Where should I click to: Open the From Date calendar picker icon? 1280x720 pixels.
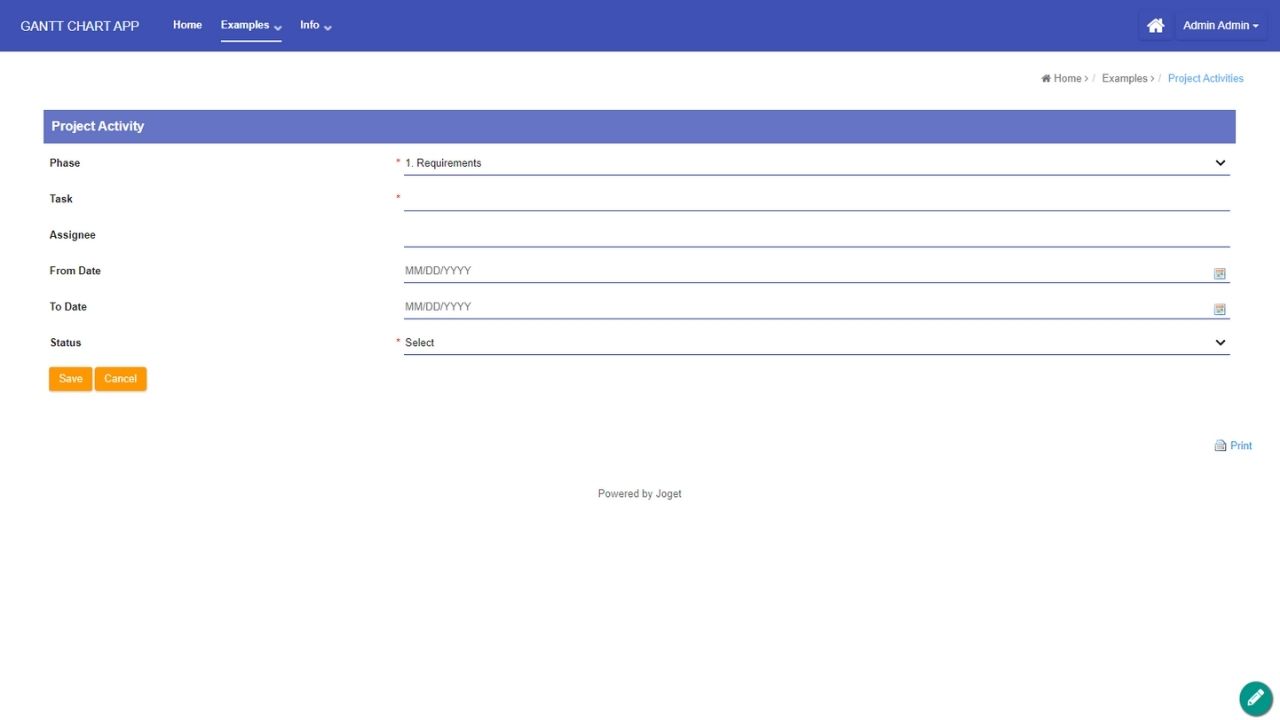[x=1219, y=273]
